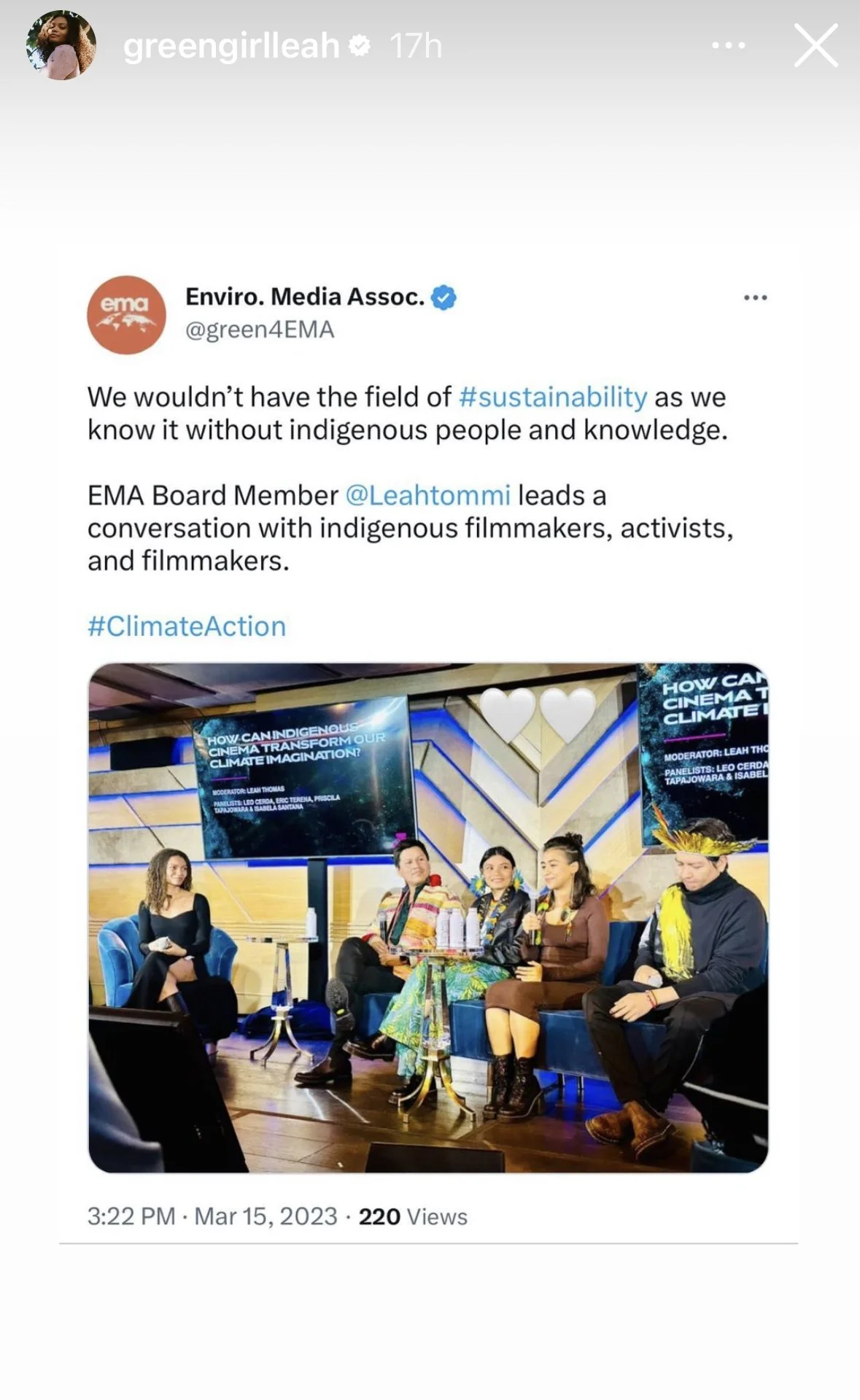This screenshot has height=1400, width=860.
Task: Tap the left white heart sticker
Action: [x=508, y=714]
